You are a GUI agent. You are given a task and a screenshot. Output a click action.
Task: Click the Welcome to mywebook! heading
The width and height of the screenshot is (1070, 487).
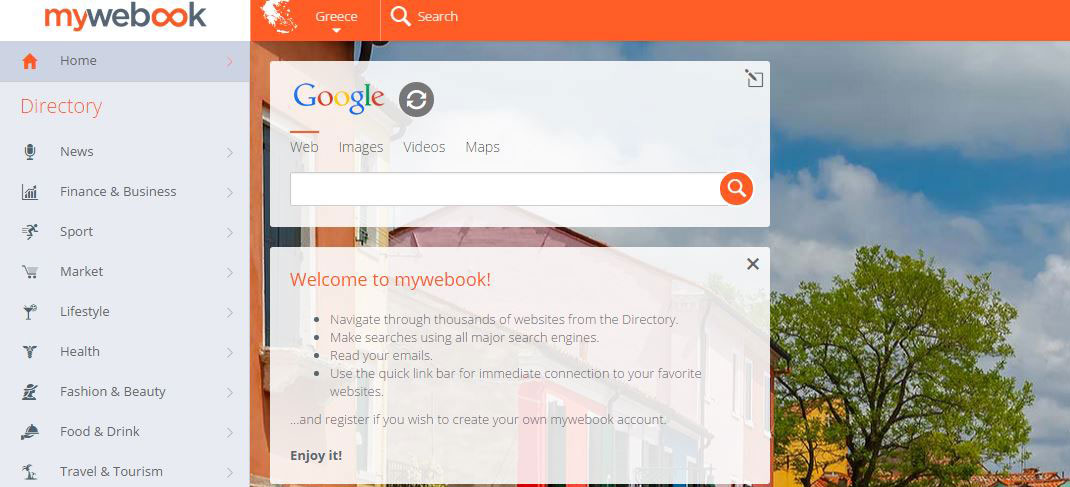tap(390, 280)
